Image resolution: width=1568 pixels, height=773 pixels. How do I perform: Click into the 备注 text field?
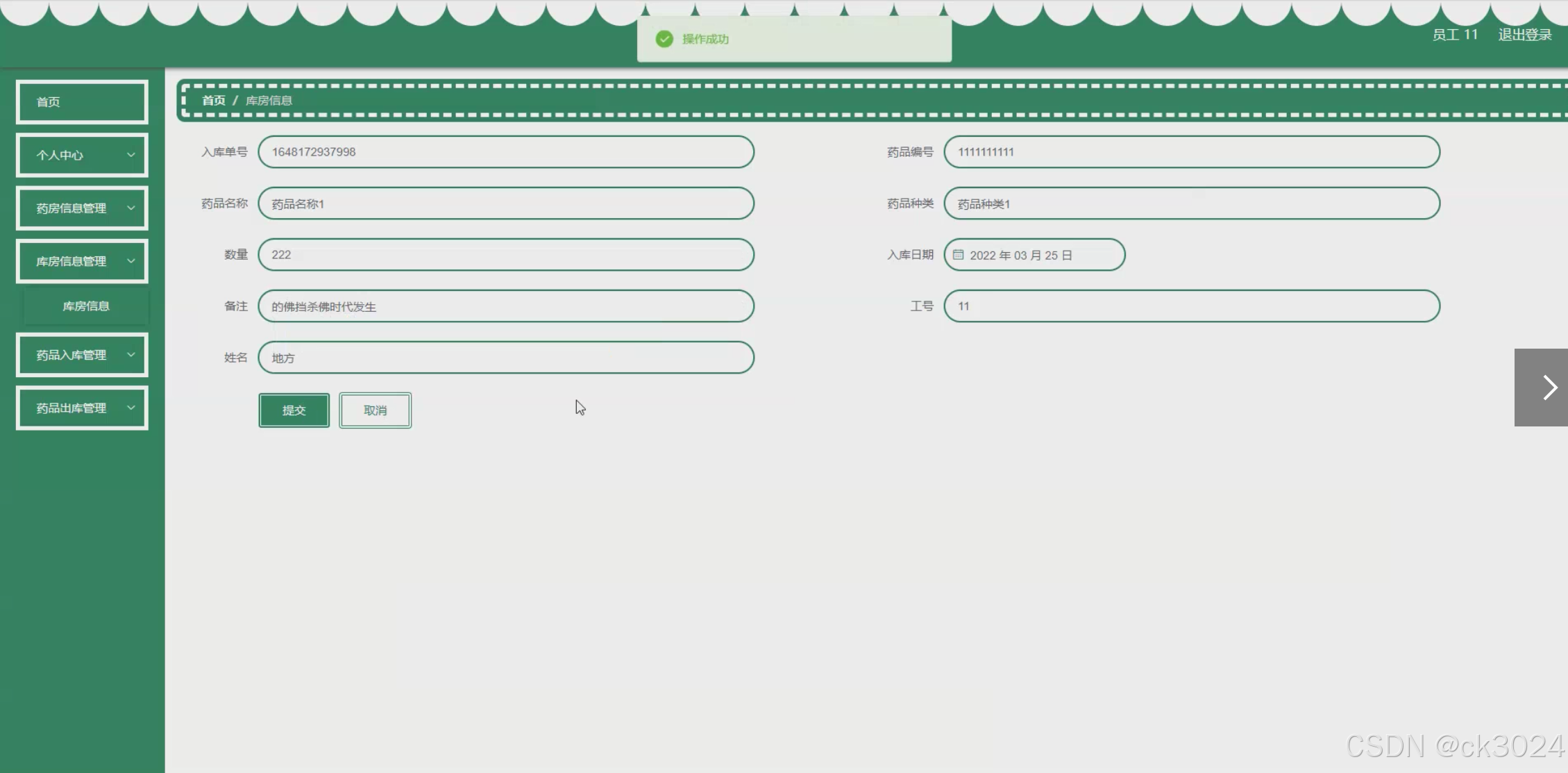point(505,306)
